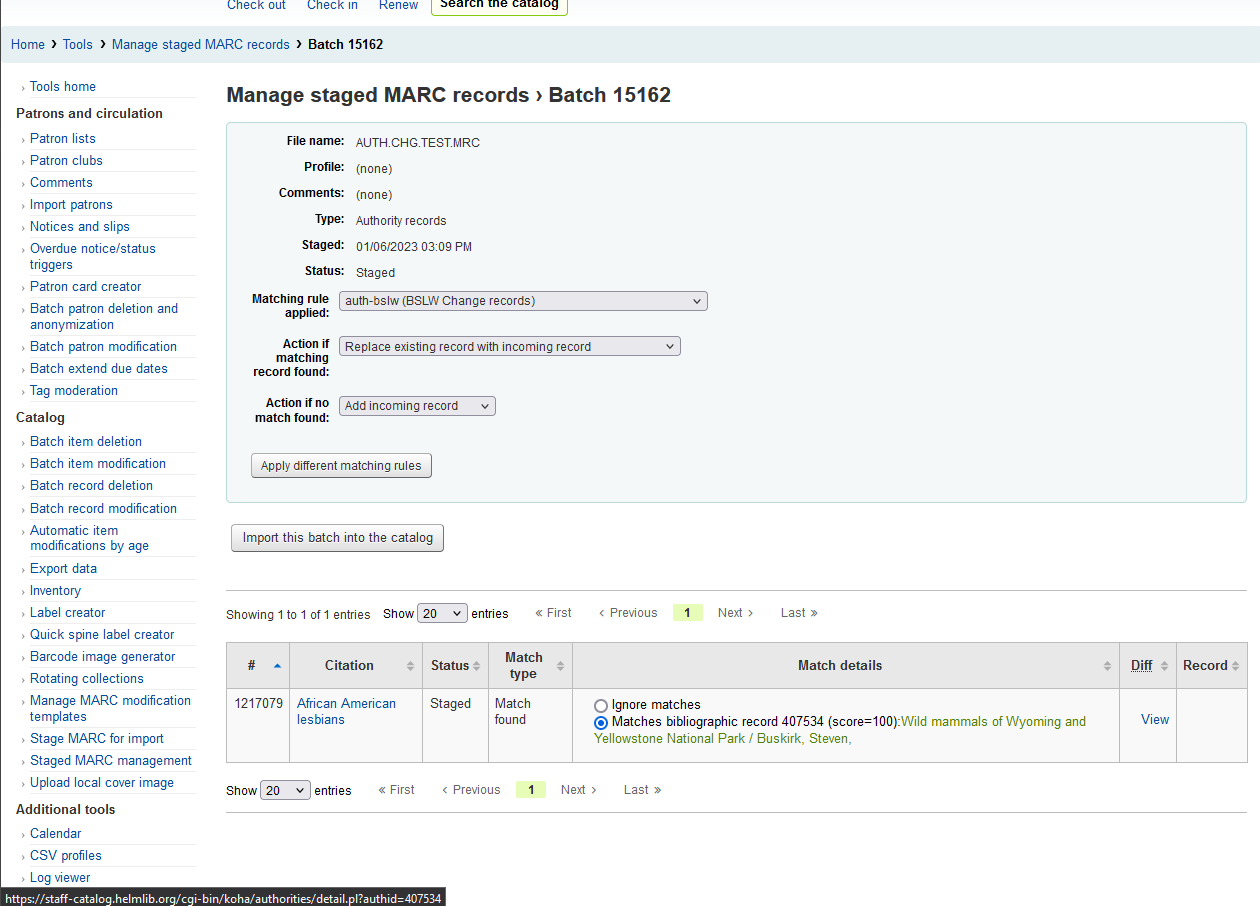The width and height of the screenshot is (1260, 906).
Task: Click sort icon in Match details header
Action: click(1107, 666)
